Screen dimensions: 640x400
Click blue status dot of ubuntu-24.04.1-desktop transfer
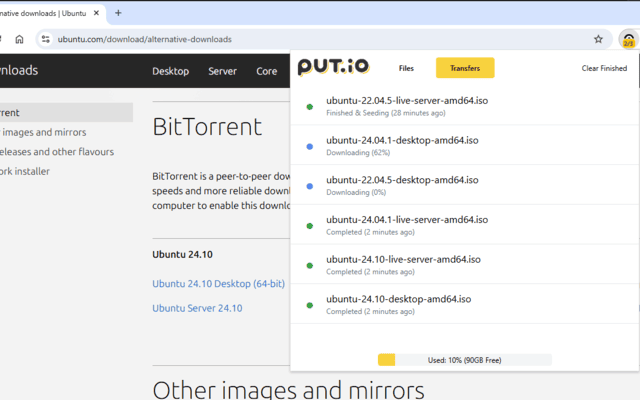(309, 146)
